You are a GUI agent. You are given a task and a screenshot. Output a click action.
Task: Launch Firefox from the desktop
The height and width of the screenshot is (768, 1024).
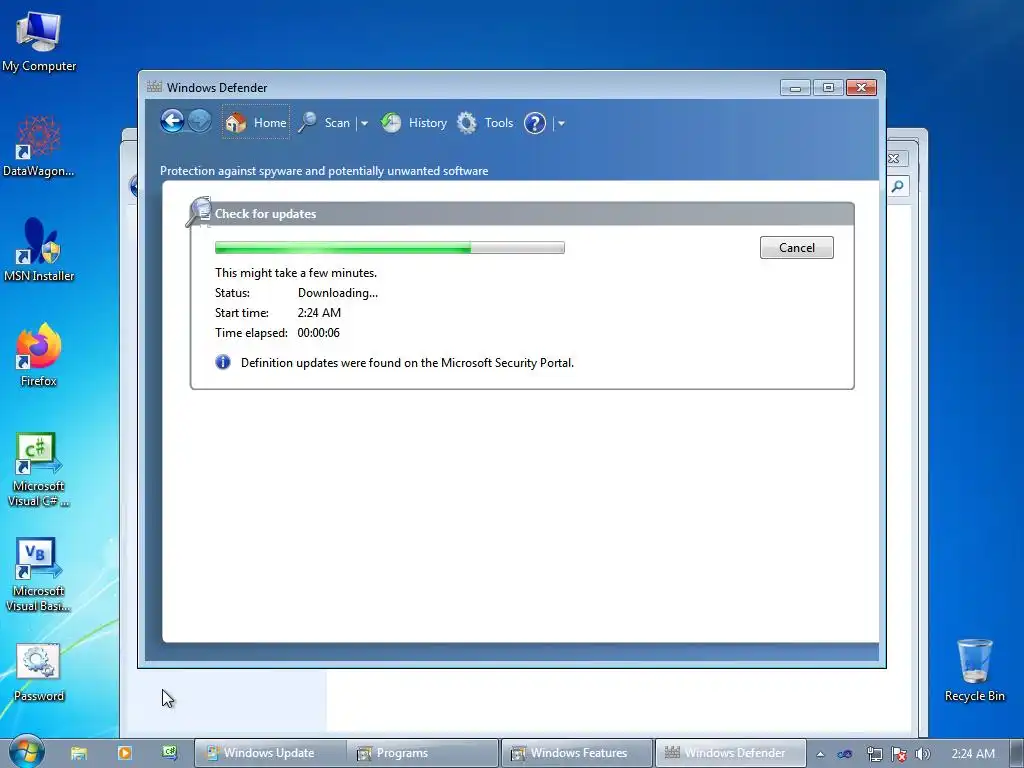click(x=39, y=355)
